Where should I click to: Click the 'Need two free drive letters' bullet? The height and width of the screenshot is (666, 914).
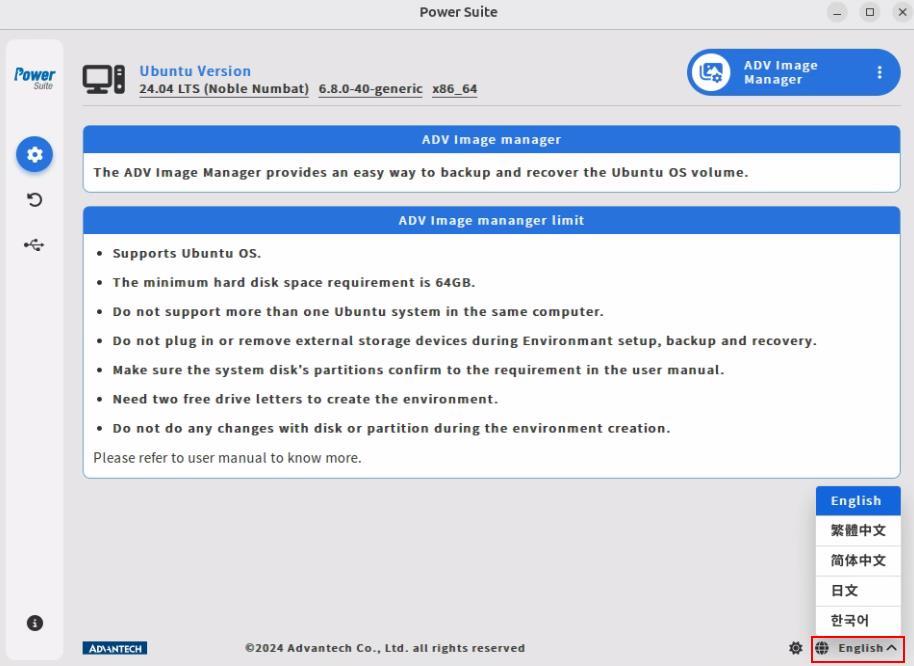click(x=305, y=399)
